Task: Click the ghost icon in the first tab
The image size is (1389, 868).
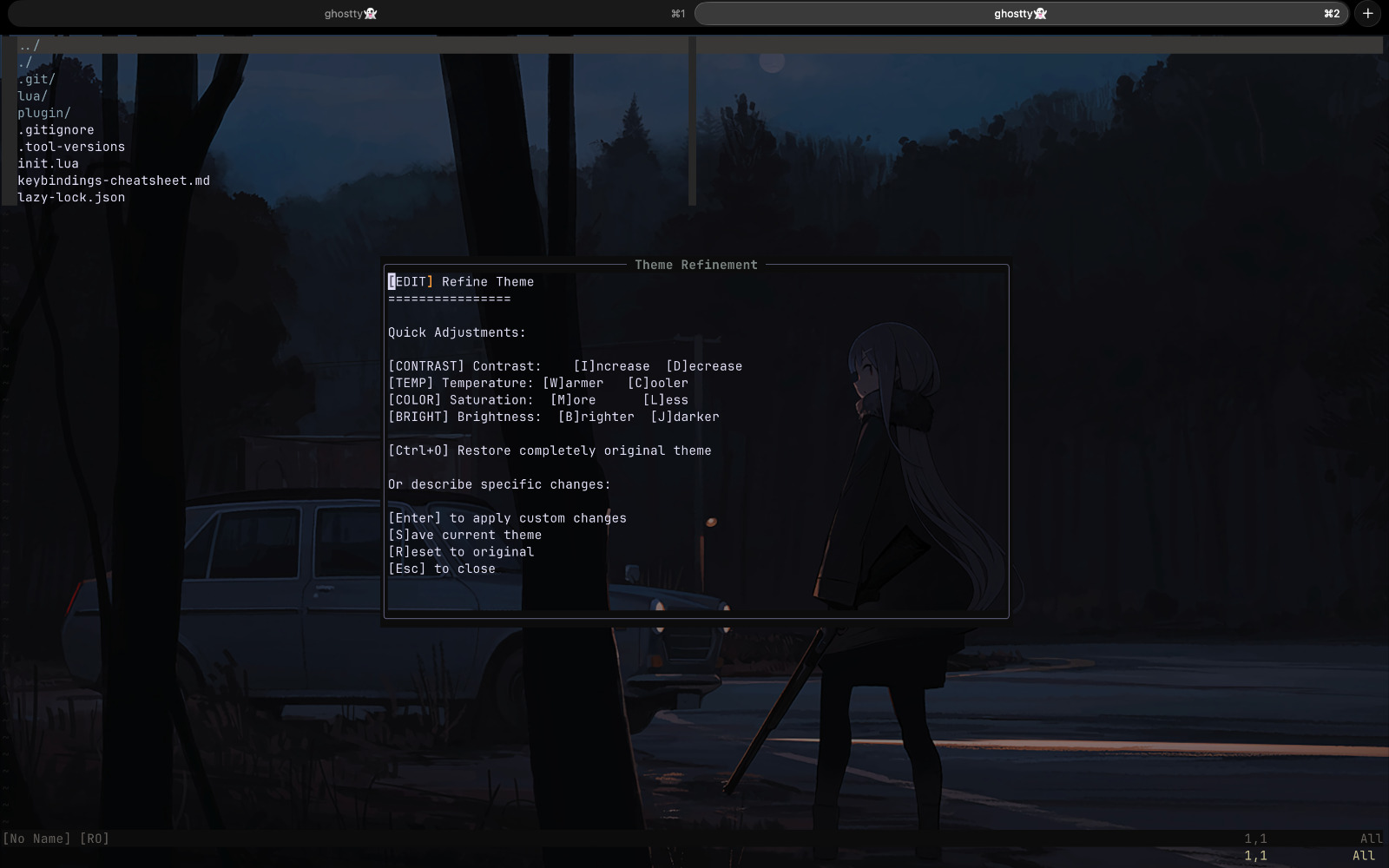Action: [x=370, y=13]
